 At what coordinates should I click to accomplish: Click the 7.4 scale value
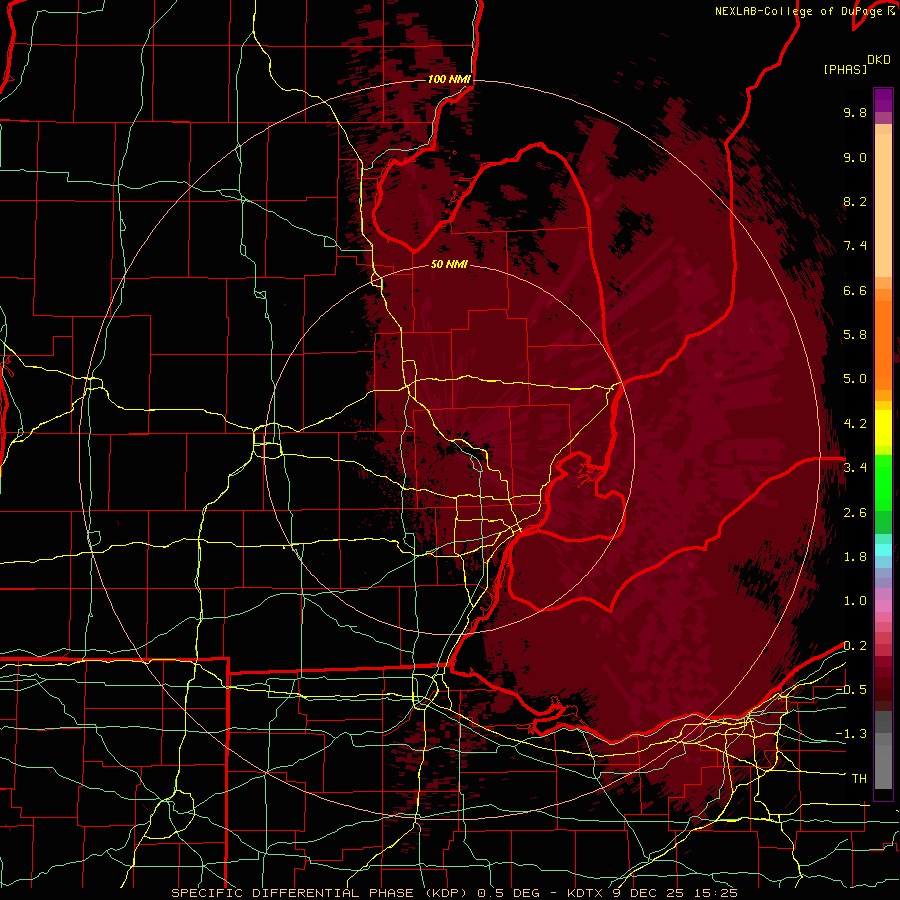pos(855,246)
